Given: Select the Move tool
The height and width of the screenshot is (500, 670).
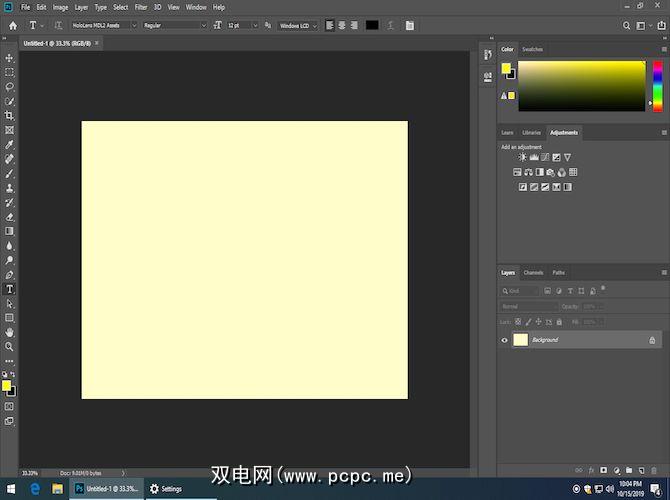Looking at the screenshot, I should pos(10,58).
